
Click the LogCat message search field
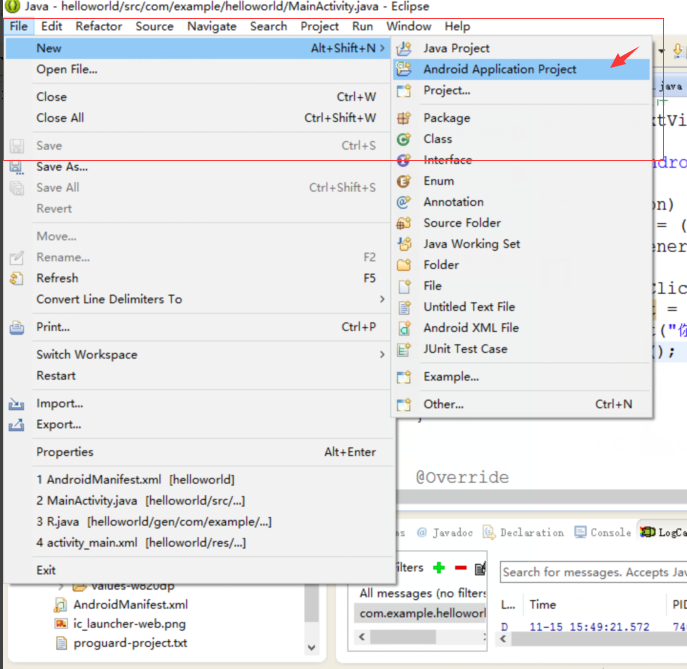point(593,572)
